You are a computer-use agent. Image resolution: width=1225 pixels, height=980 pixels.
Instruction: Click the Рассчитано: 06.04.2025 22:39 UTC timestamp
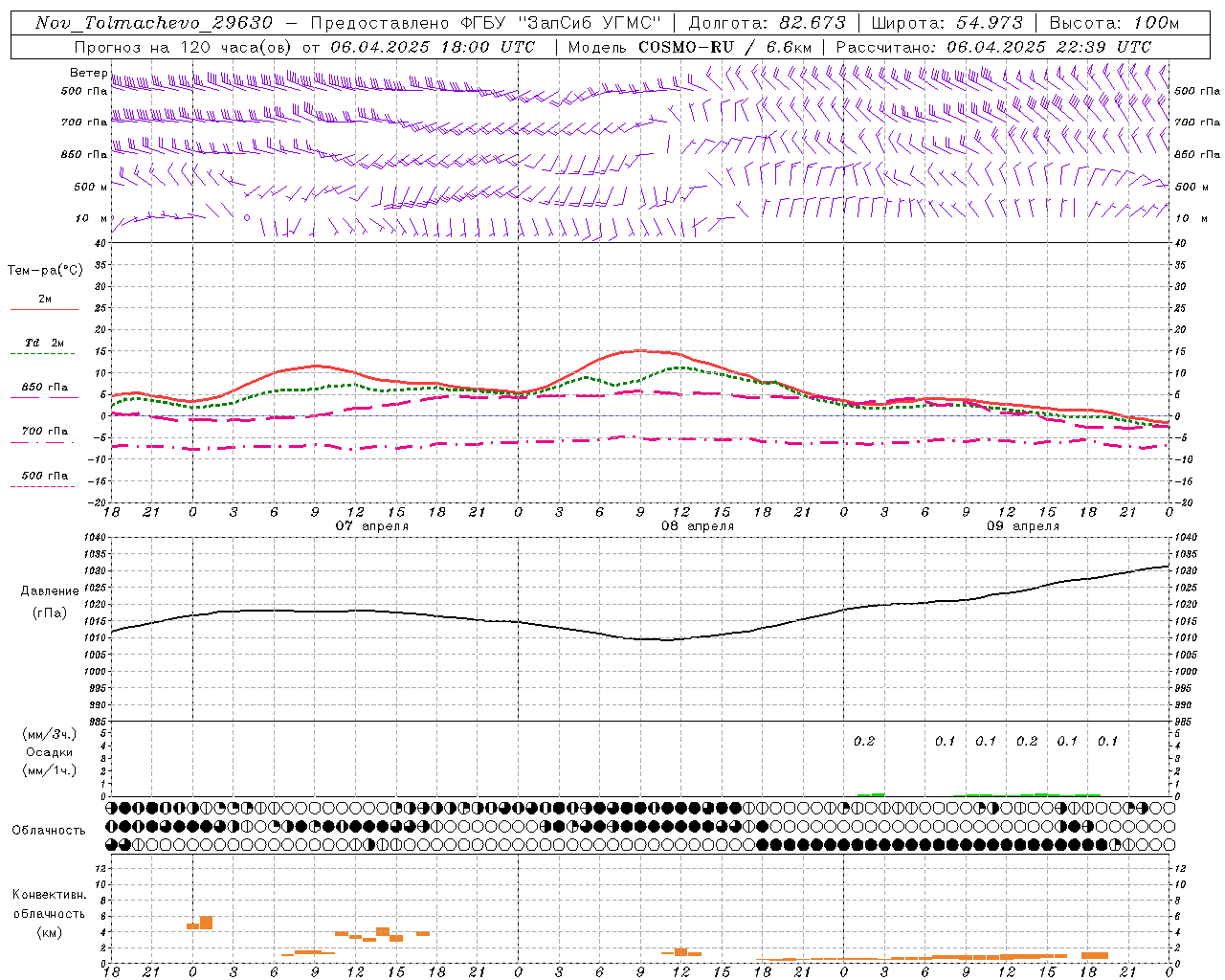993,47
